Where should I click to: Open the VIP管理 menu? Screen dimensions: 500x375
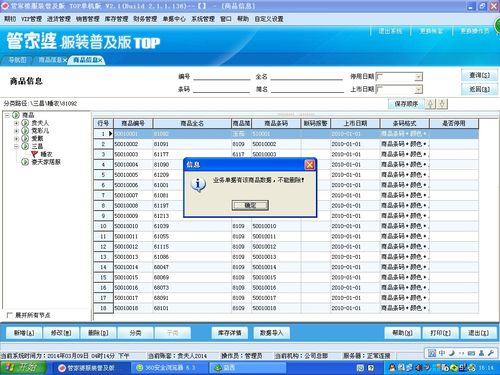tap(31, 19)
